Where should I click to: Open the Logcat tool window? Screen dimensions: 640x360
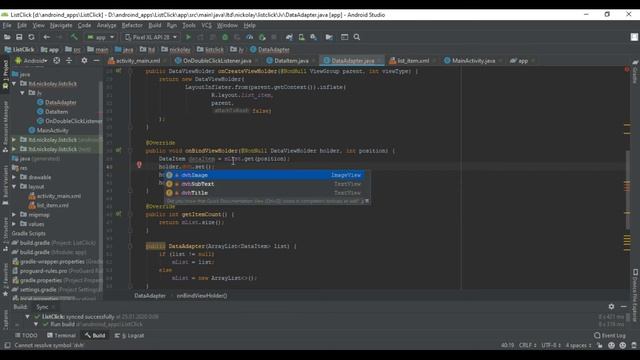pos(129,336)
